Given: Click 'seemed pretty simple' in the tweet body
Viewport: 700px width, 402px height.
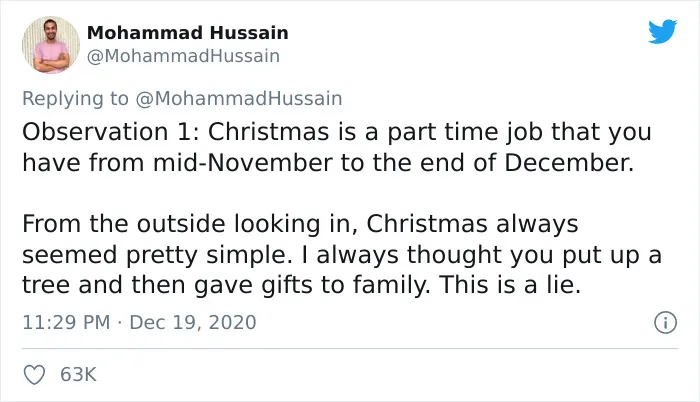Looking at the screenshot, I should coord(154,255).
